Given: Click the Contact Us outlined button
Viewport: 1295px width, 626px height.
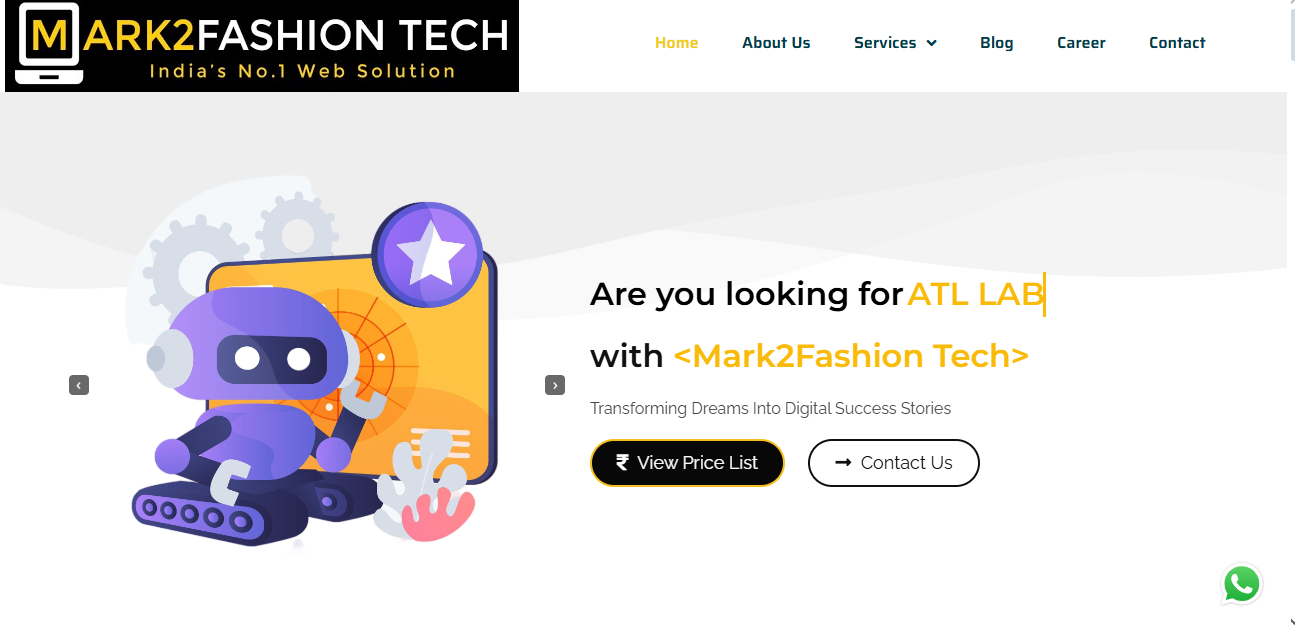Looking at the screenshot, I should 894,463.
